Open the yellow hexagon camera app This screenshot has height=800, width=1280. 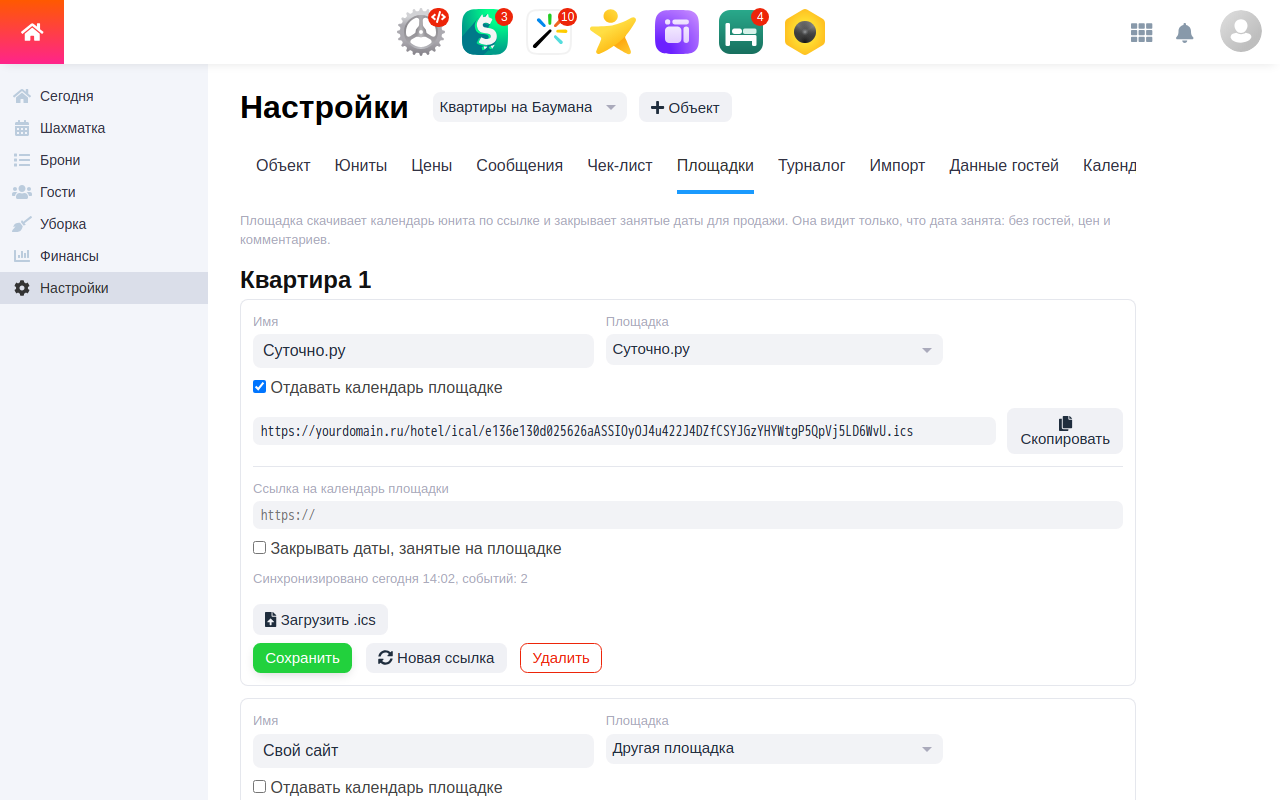click(x=805, y=32)
